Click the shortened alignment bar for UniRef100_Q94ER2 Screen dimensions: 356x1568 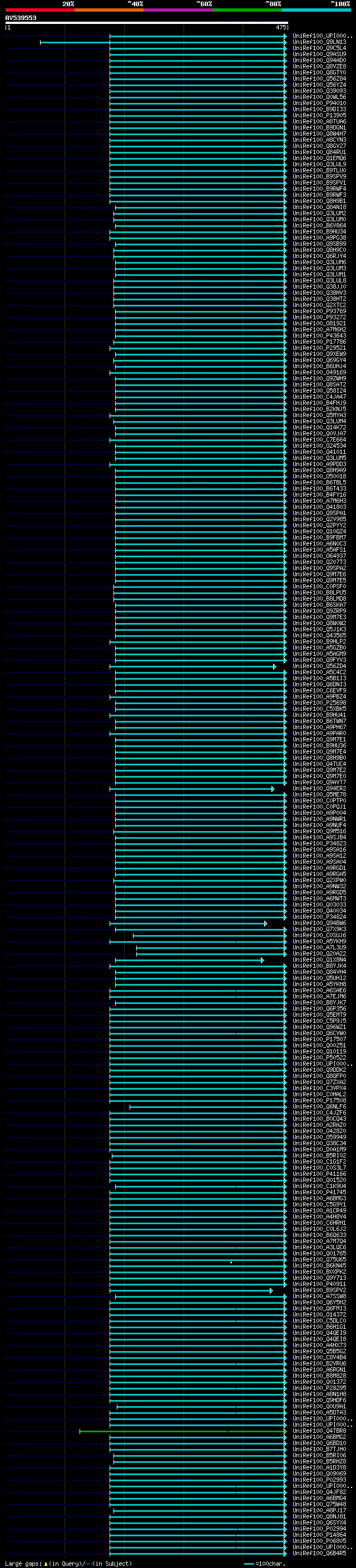pyautogui.click(x=192, y=789)
